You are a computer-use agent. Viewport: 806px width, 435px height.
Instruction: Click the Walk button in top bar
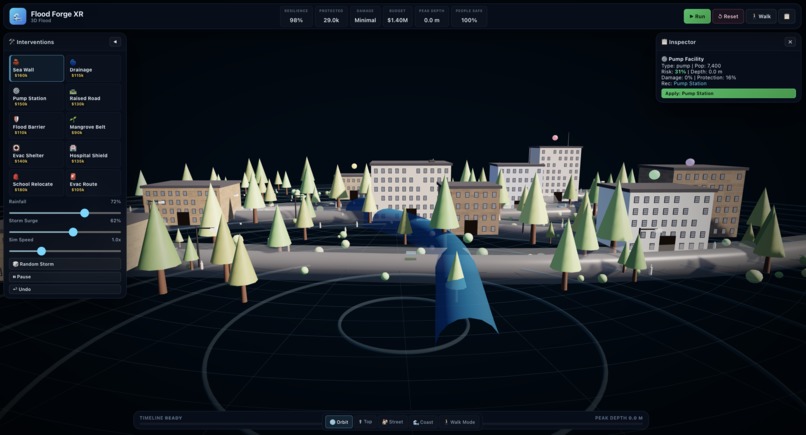[761, 16]
